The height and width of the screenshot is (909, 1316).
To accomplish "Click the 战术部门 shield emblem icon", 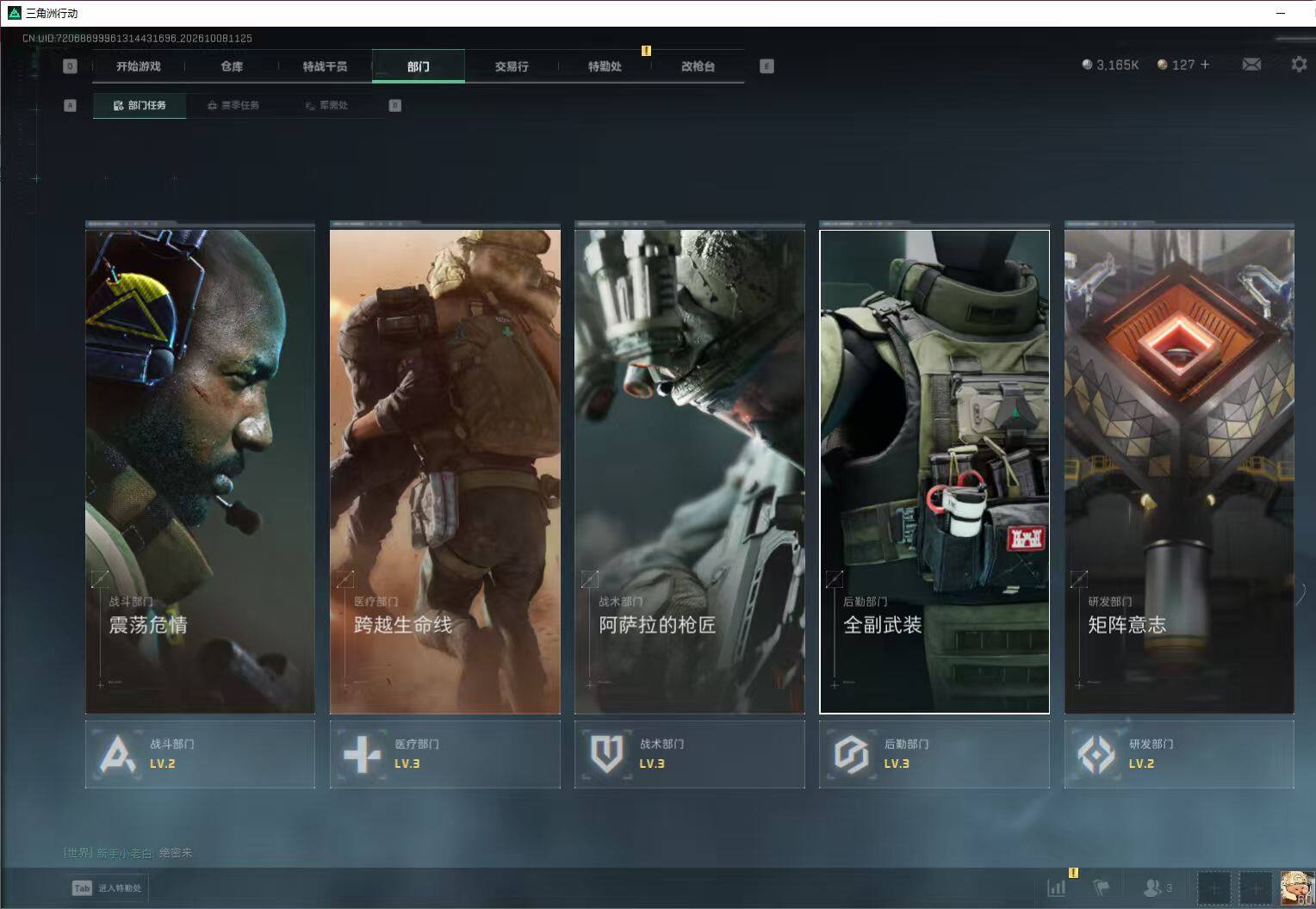I will [606, 755].
